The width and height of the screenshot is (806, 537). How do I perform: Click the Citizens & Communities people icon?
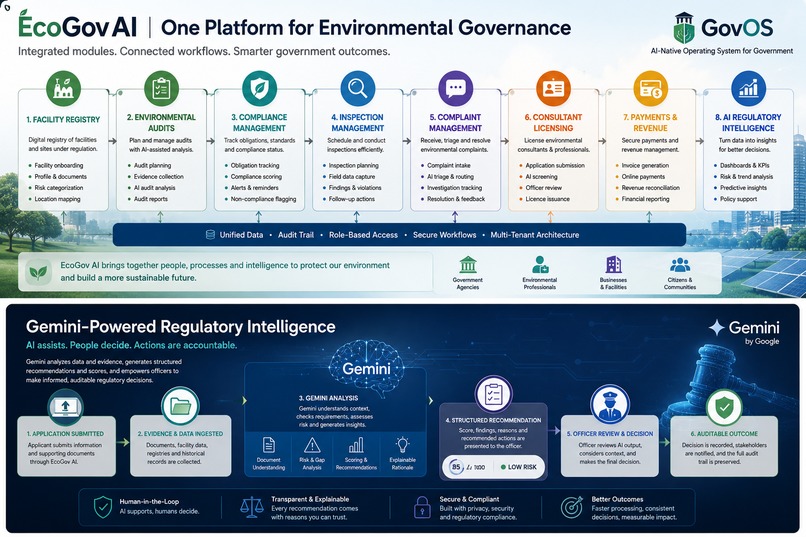pos(680,265)
